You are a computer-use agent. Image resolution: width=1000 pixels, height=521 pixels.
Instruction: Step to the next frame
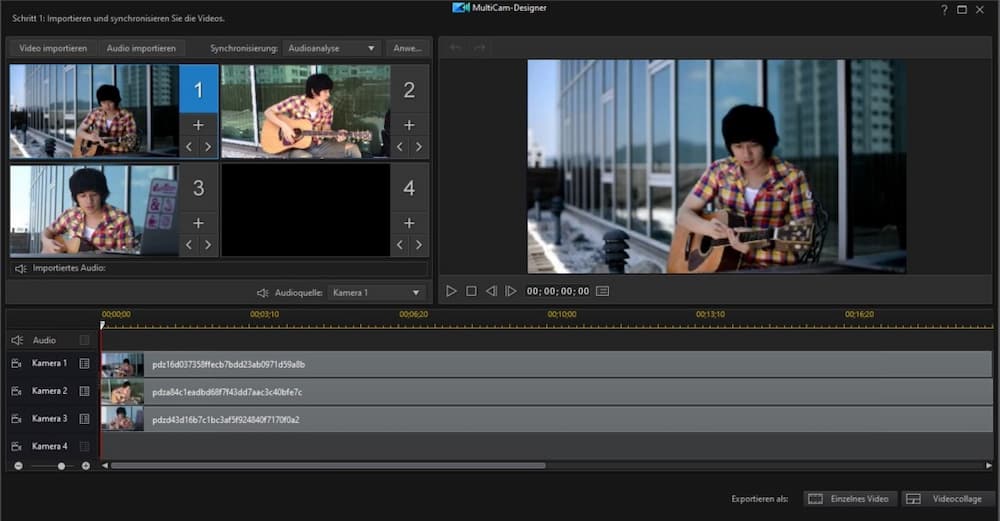click(511, 291)
